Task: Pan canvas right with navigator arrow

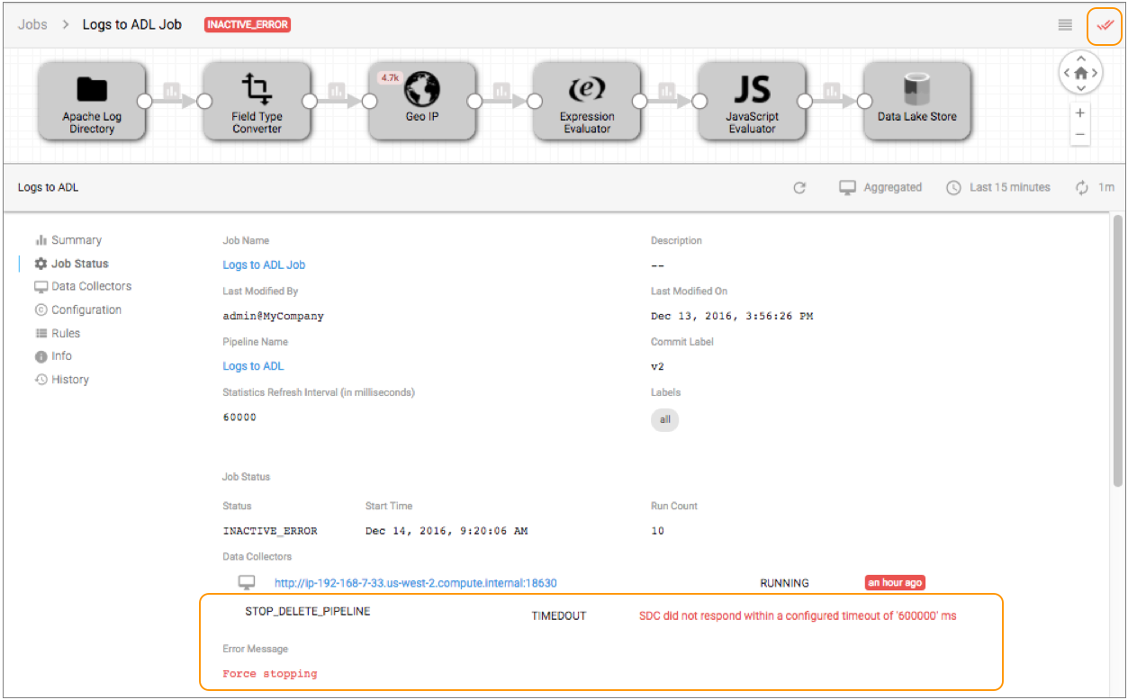Action: coord(1095,73)
